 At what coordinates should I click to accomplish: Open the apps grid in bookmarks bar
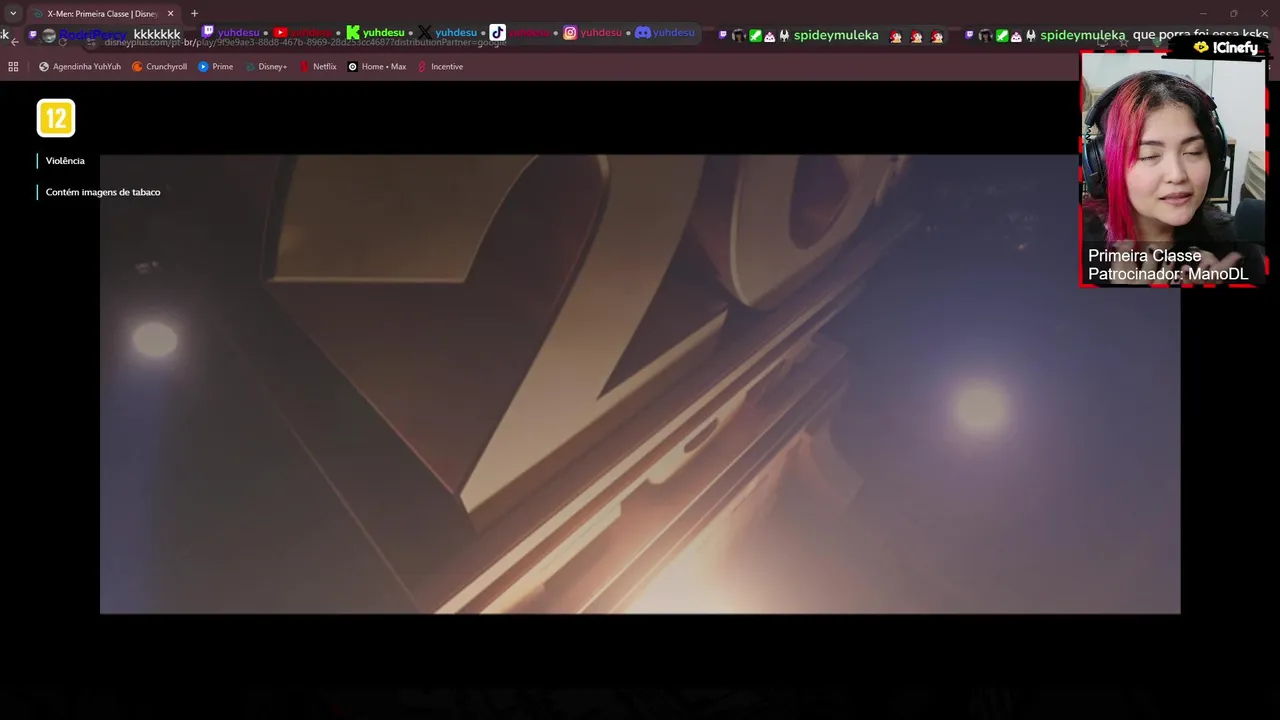point(13,67)
